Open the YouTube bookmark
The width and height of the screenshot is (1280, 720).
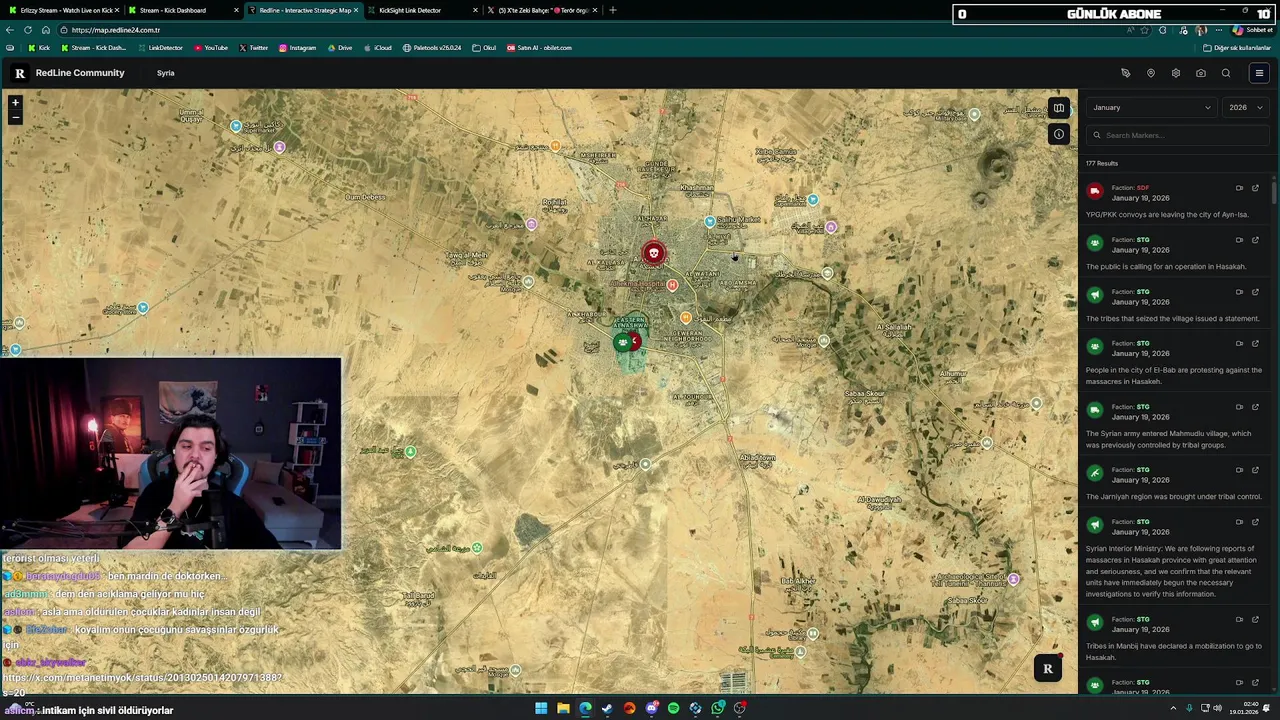(x=211, y=48)
